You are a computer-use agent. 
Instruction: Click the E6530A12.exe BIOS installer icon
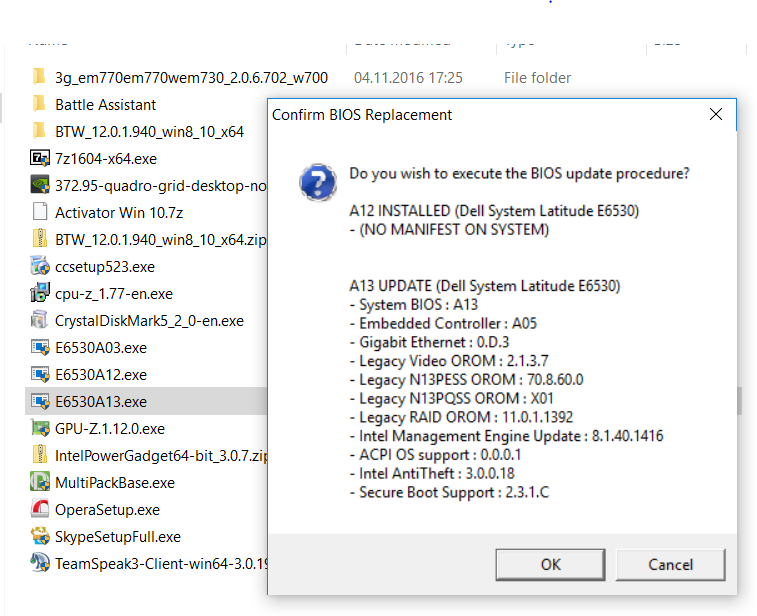pyautogui.click(x=40, y=375)
